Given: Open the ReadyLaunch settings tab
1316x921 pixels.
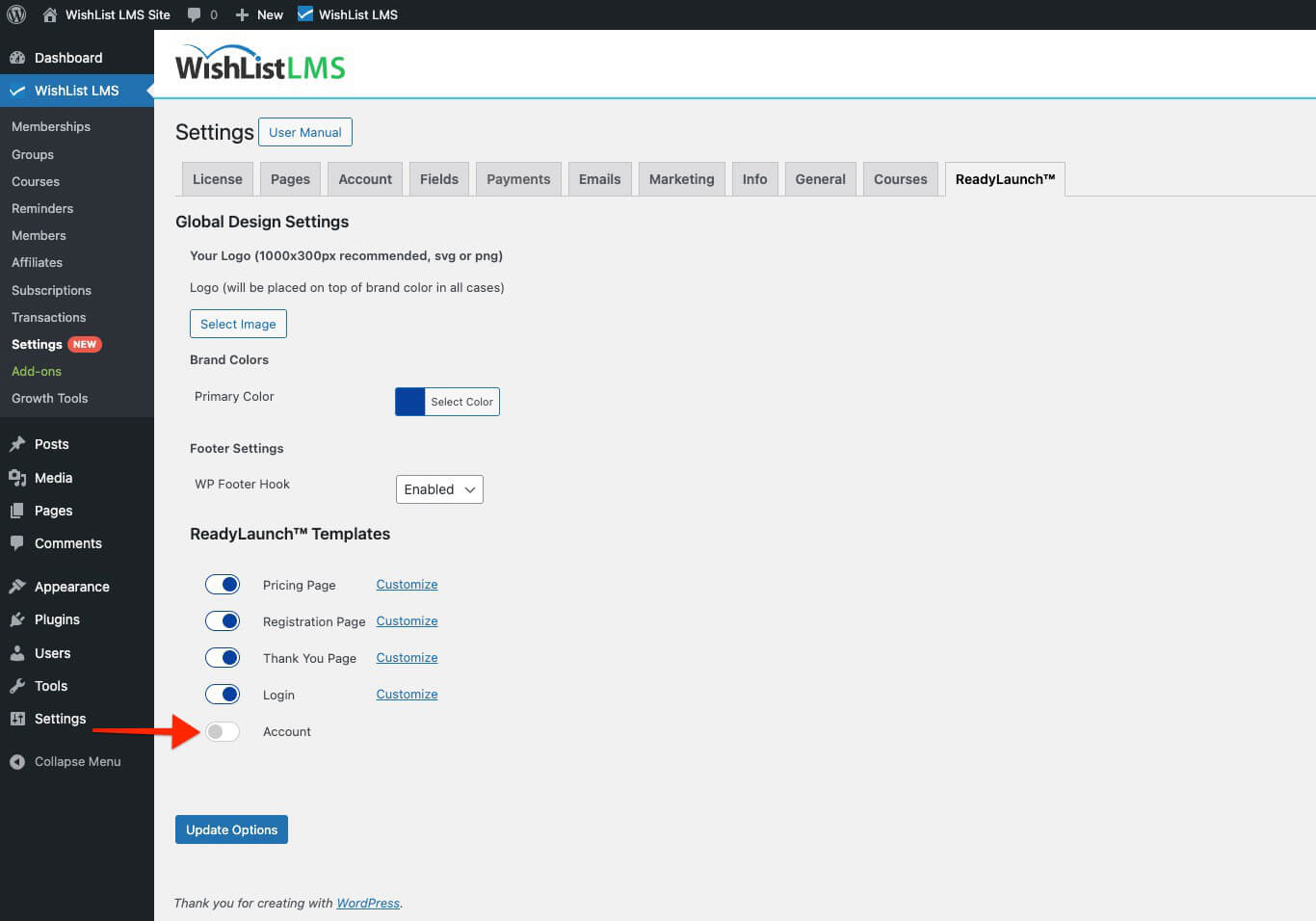Looking at the screenshot, I should [x=1005, y=178].
